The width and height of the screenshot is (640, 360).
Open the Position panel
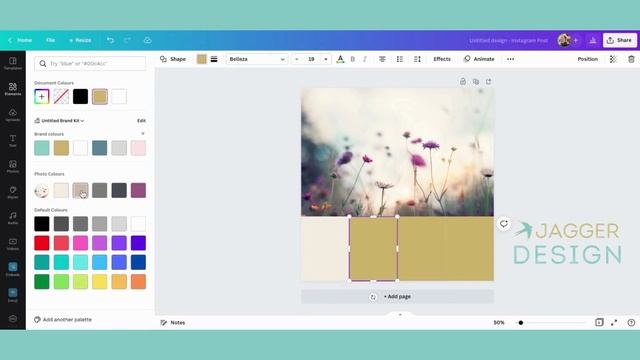tap(588, 59)
